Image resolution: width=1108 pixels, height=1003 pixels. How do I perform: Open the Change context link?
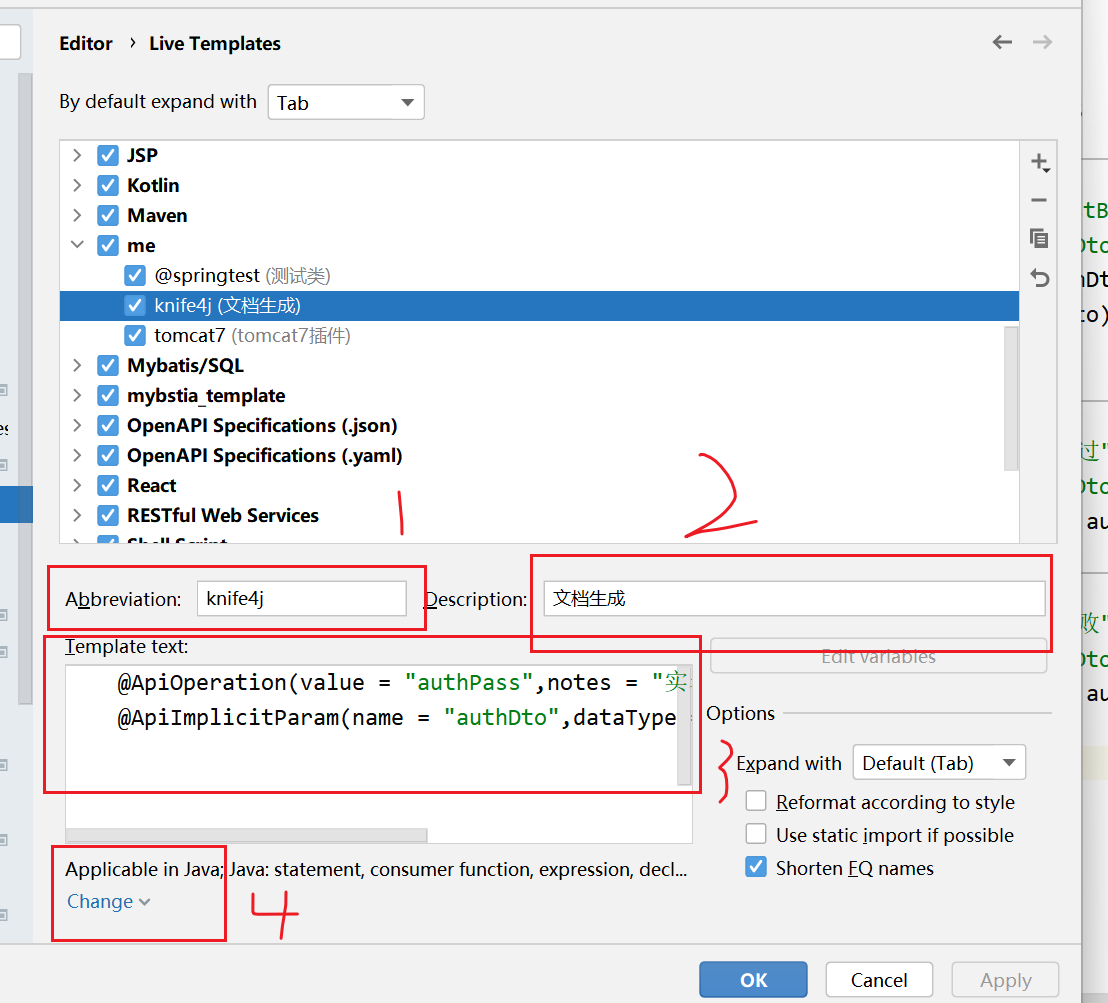pos(108,902)
